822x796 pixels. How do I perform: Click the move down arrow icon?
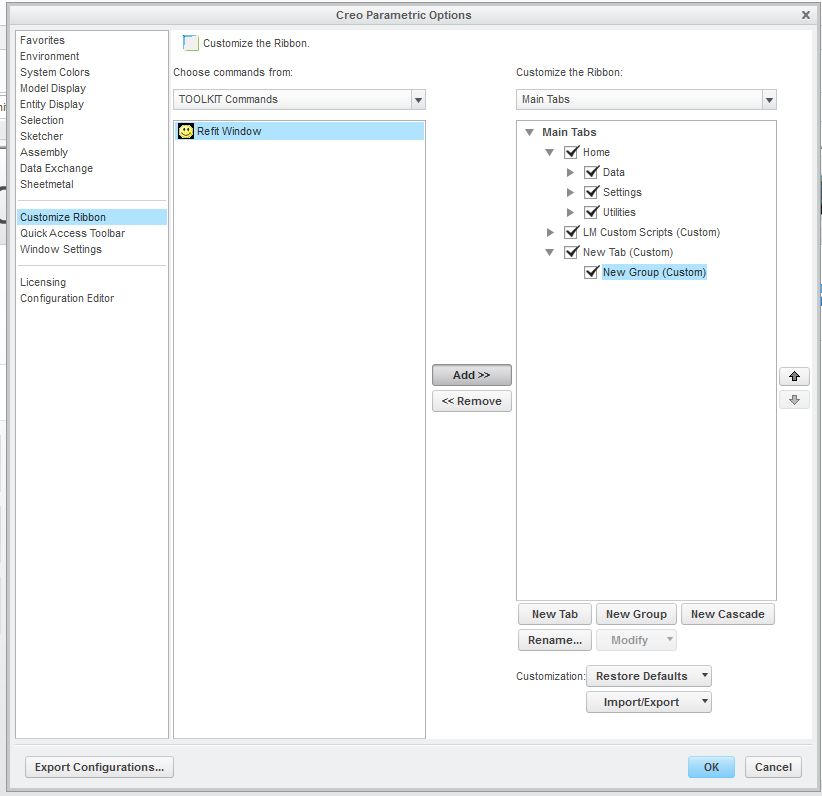point(794,400)
